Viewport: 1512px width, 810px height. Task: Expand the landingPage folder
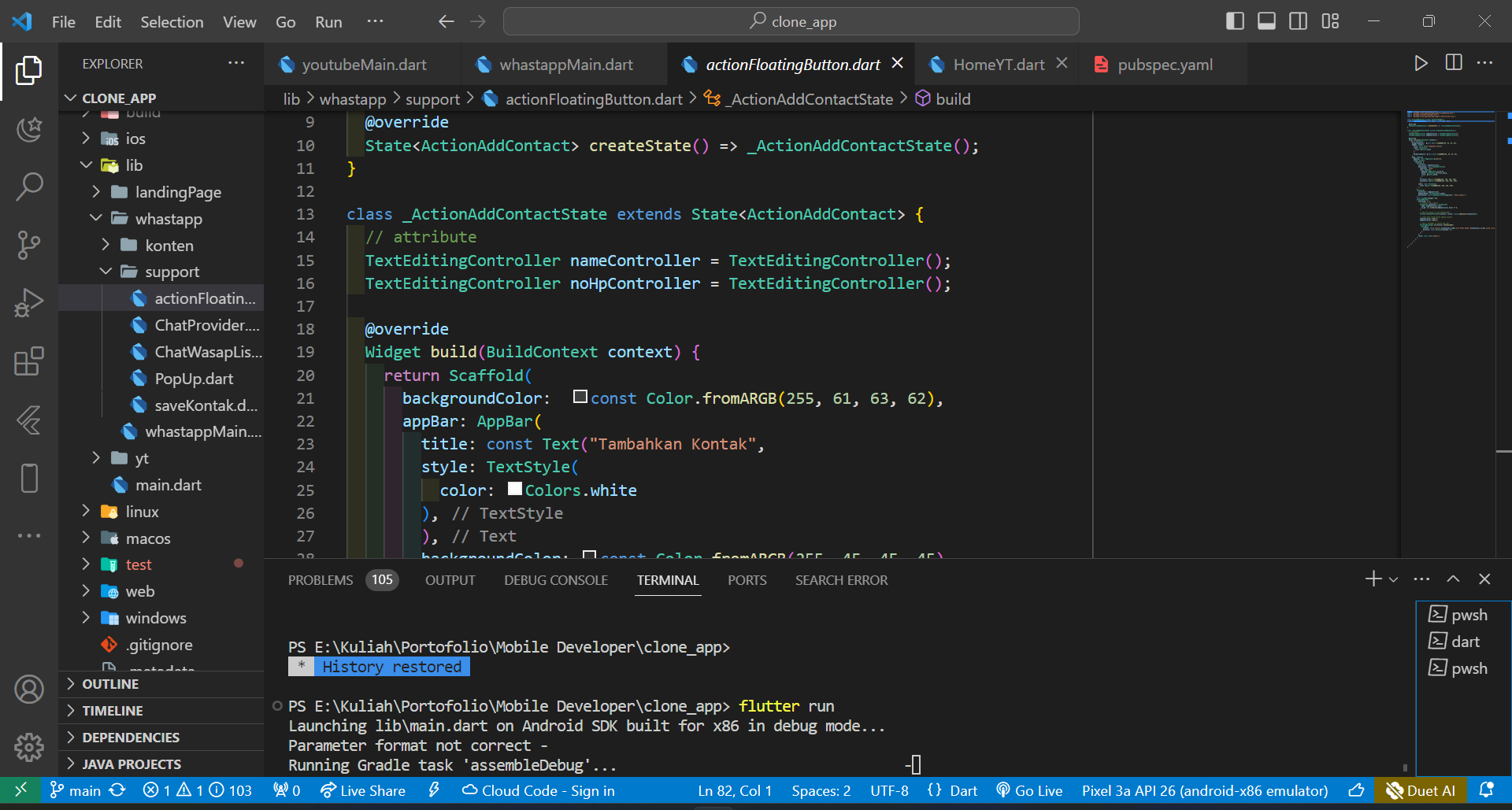(x=95, y=192)
